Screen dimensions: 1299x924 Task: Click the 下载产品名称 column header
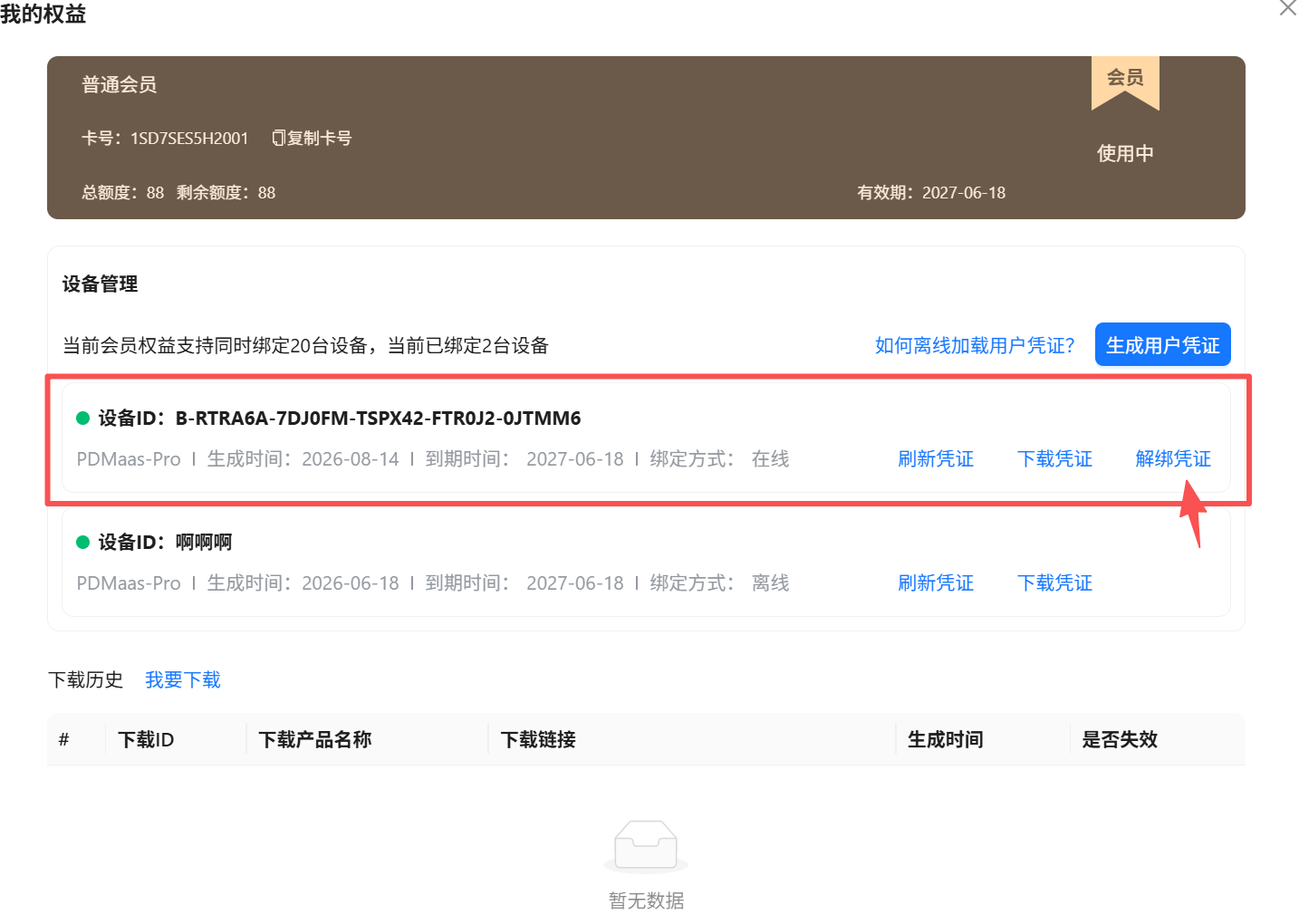315,739
